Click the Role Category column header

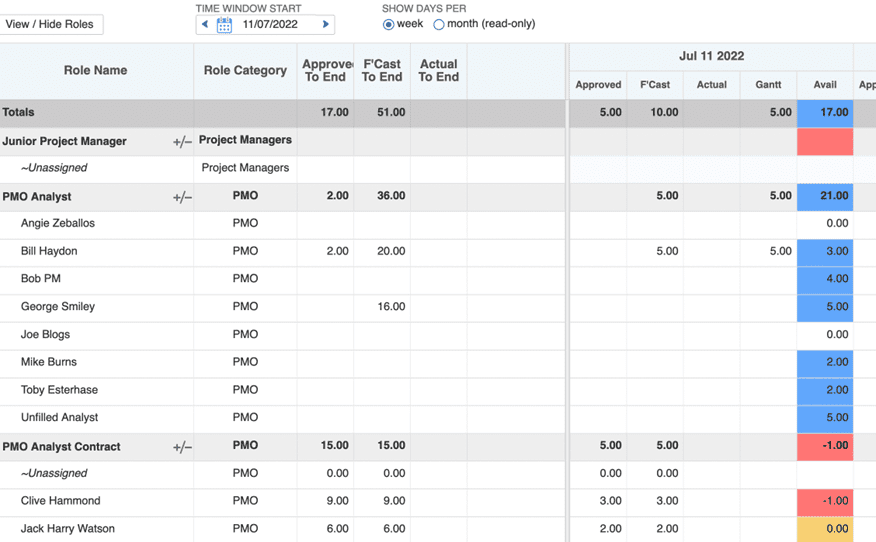point(245,70)
